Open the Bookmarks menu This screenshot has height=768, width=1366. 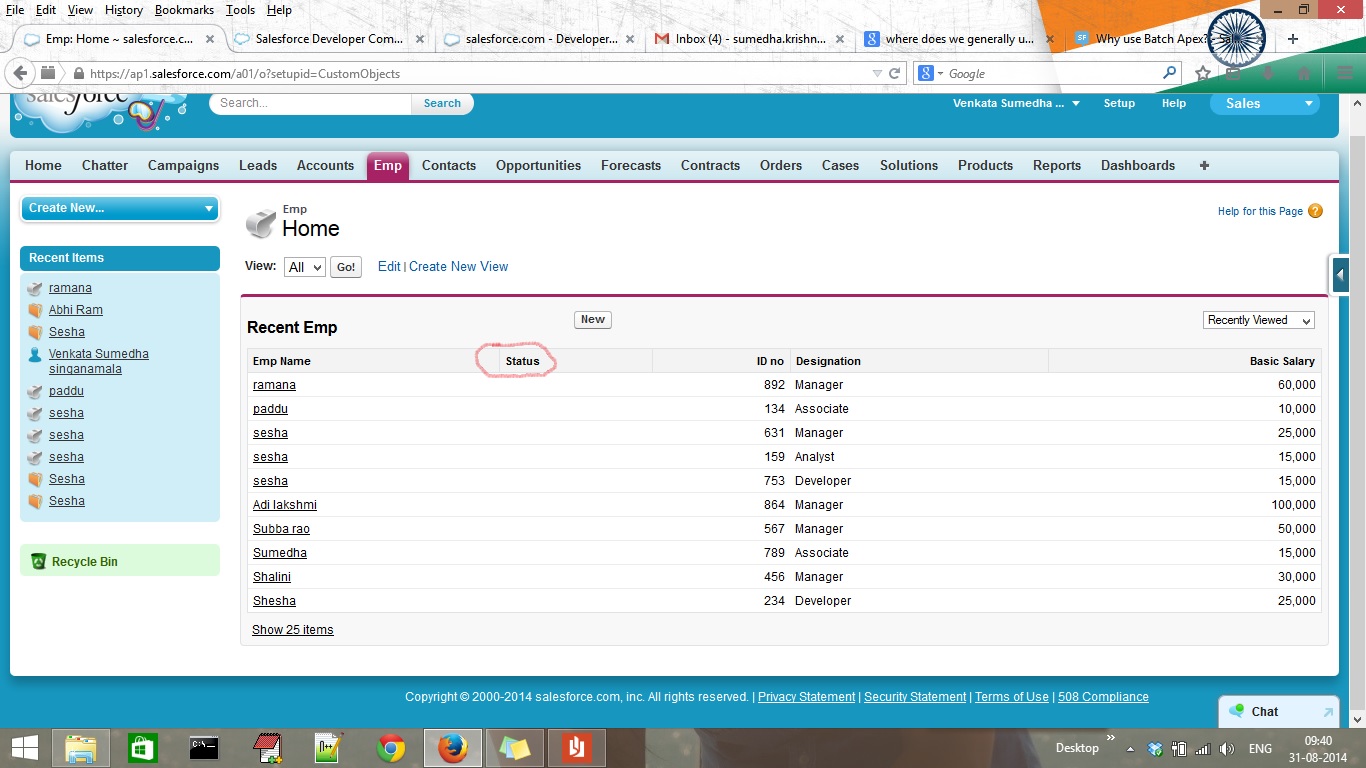(x=184, y=10)
